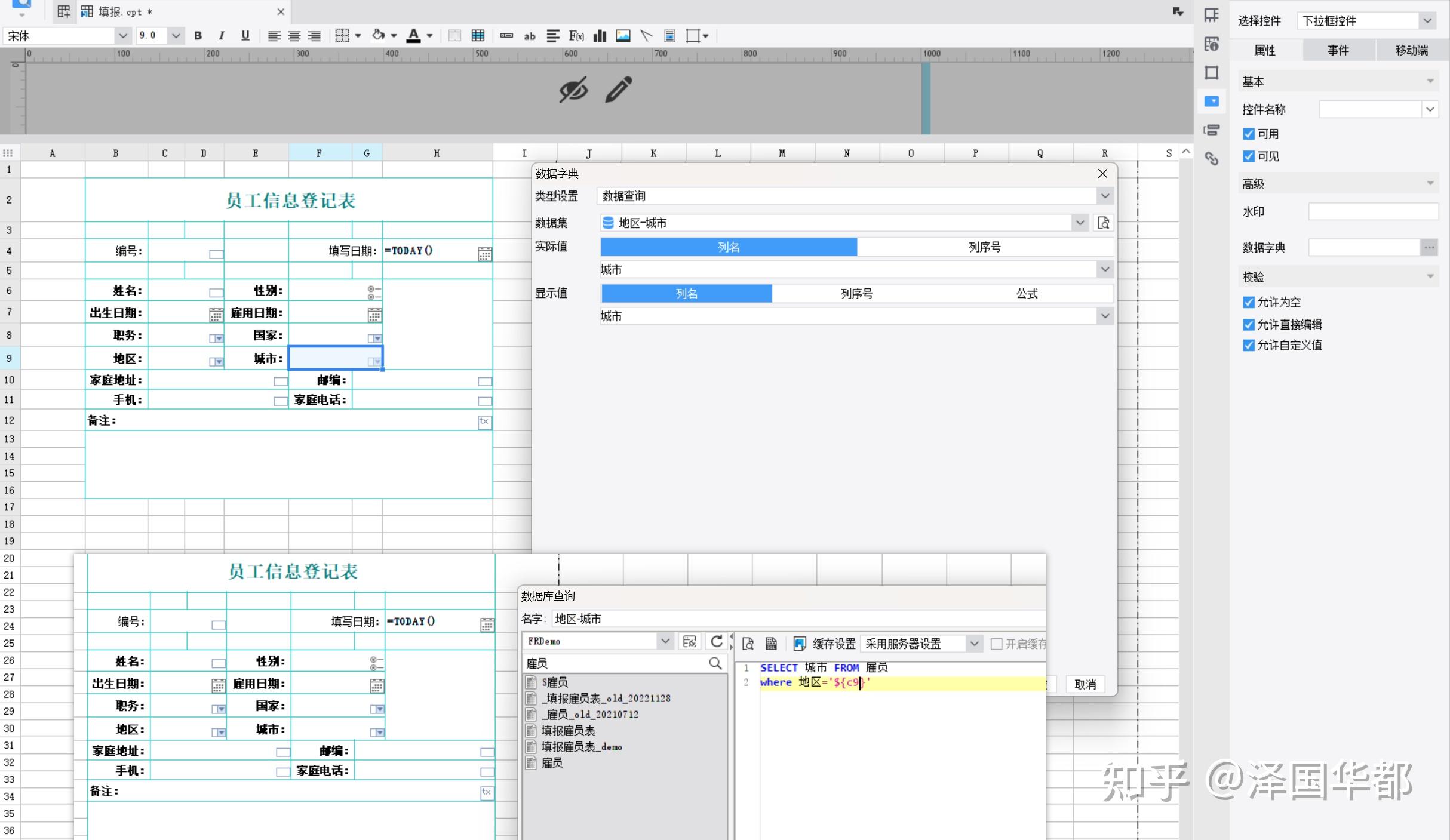Image resolution: width=1450 pixels, height=840 pixels.
Task: Center cell text horizontally
Action: tap(294, 36)
